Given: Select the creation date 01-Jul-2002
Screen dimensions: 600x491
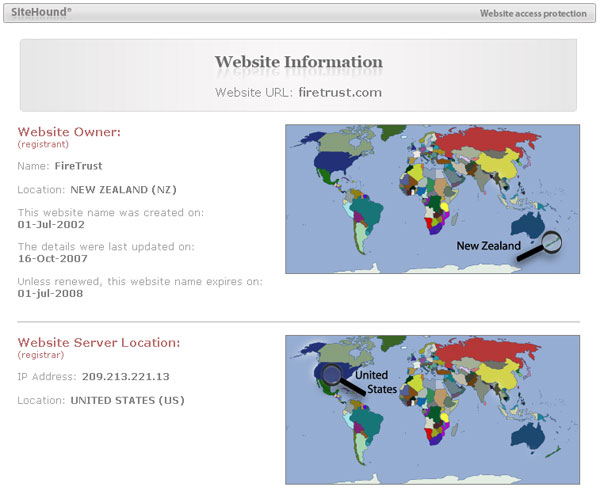Looking at the screenshot, I should coord(51,225).
